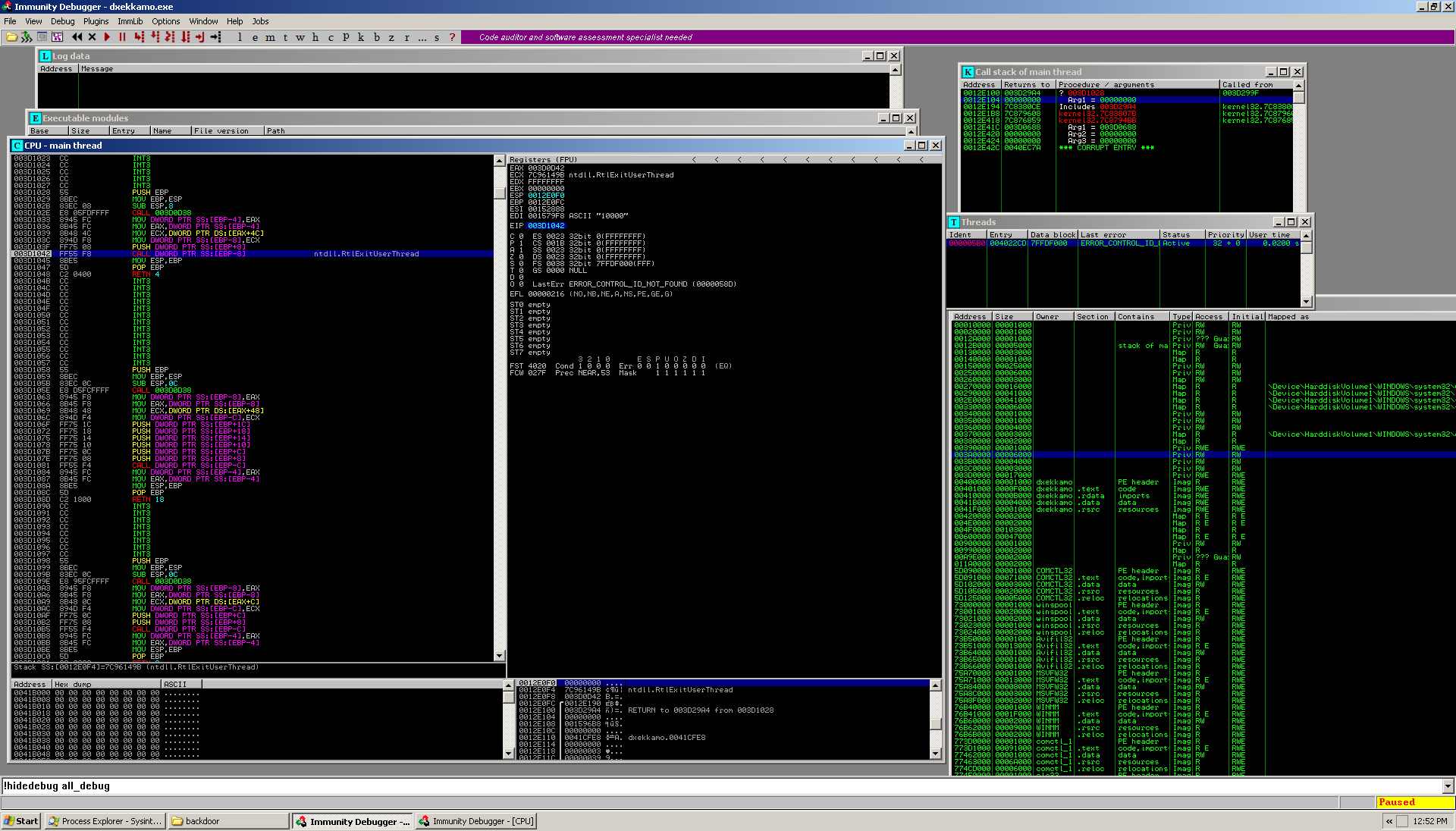Show Handles via 'h' toolbar icon
This screenshot has height=831, width=1456.
click(315, 36)
